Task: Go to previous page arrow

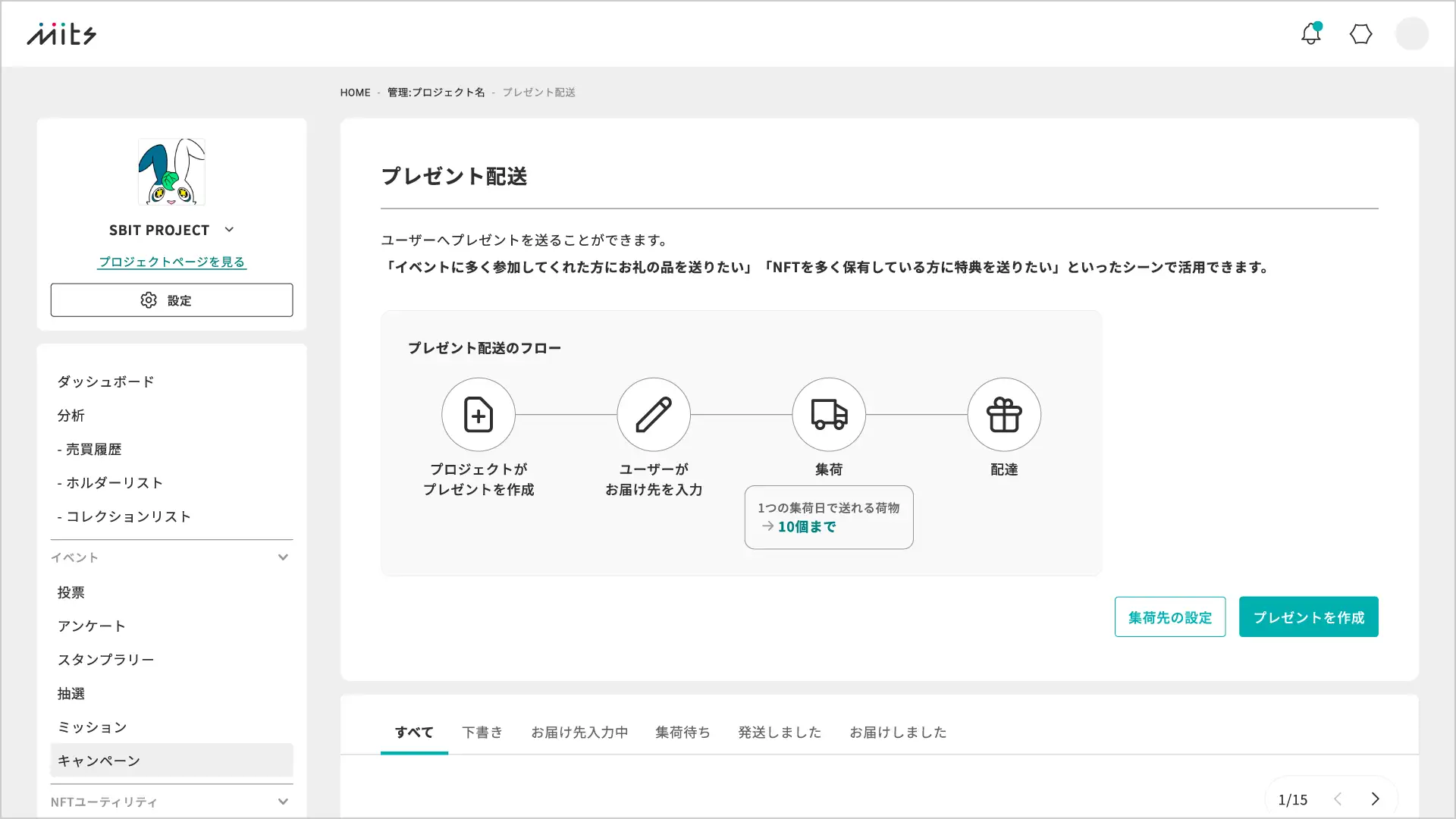Action: (1338, 799)
